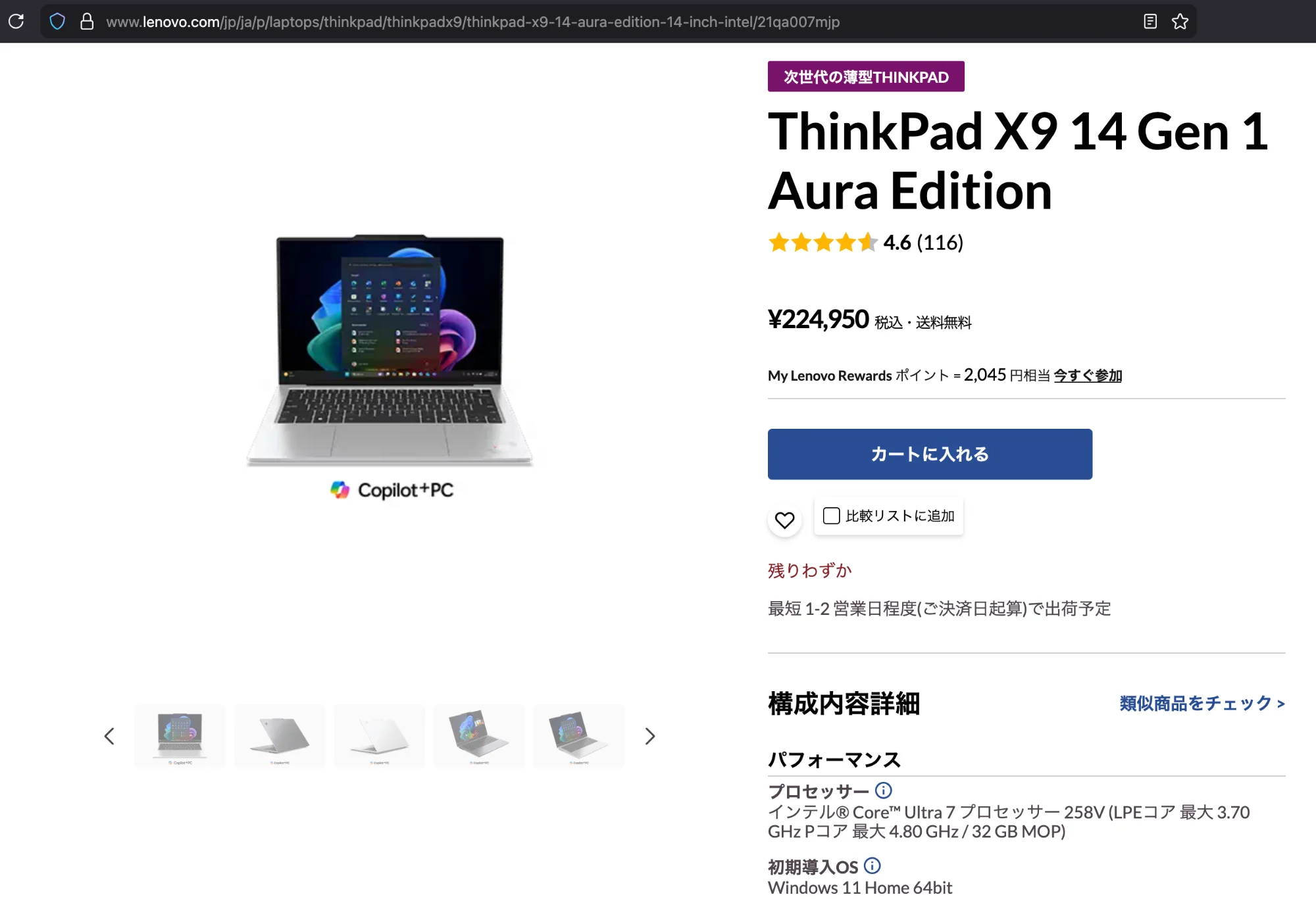The height and width of the screenshot is (899, 1316).
Task: Select the fifth angled laptop thumbnail
Action: click(x=579, y=736)
